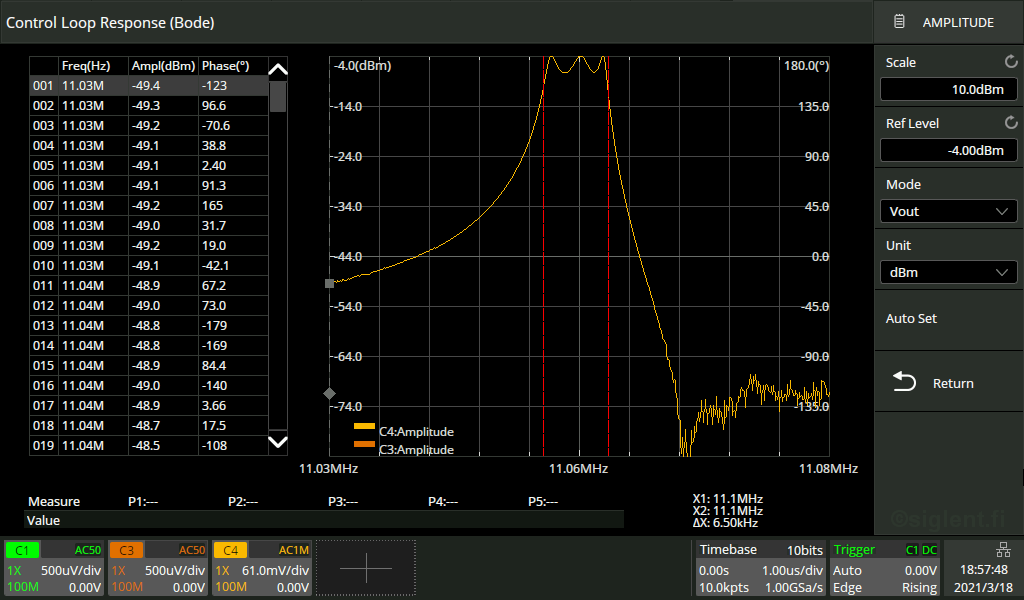
Task: Open the C4 channel settings box
Action: (x=262, y=568)
